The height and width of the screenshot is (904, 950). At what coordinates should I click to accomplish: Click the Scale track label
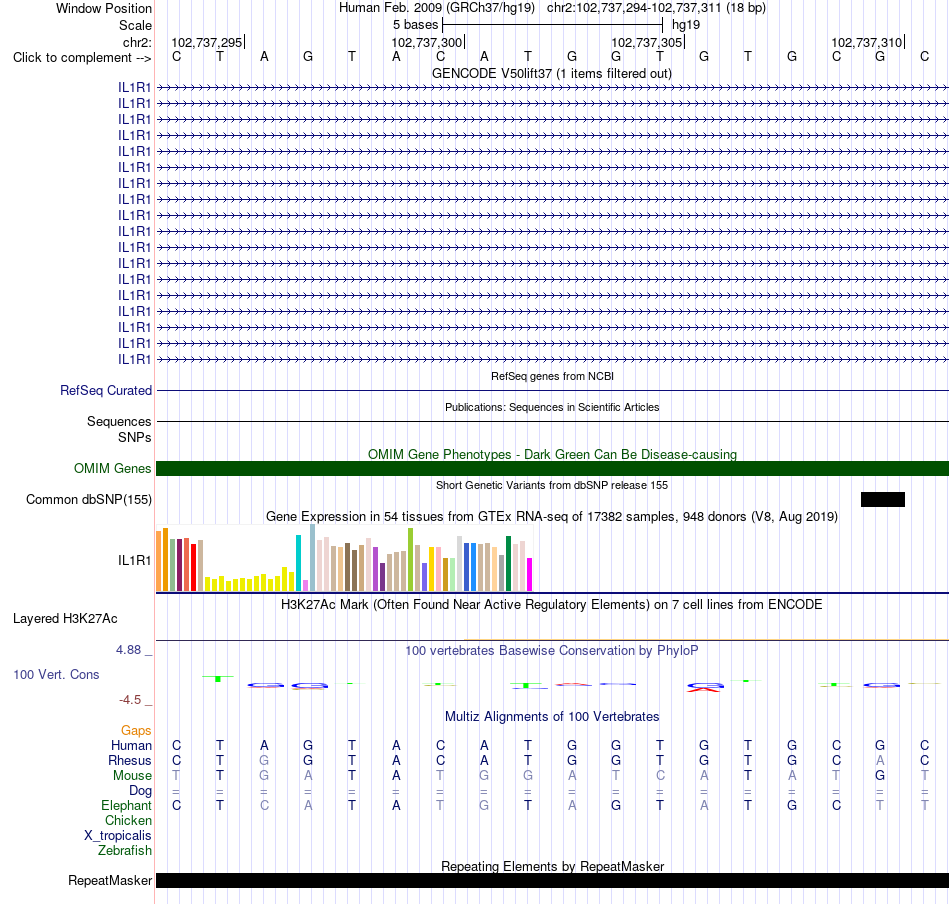[135, 25]
